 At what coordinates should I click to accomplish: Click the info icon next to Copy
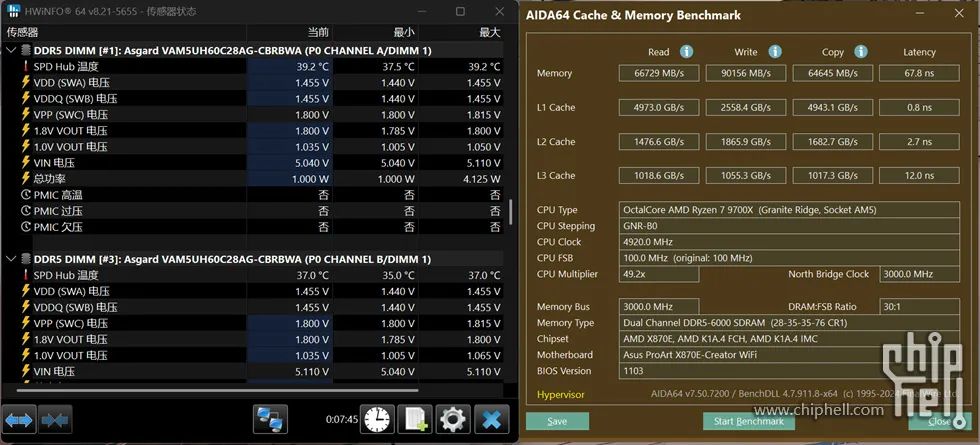(x=861, y=52)
